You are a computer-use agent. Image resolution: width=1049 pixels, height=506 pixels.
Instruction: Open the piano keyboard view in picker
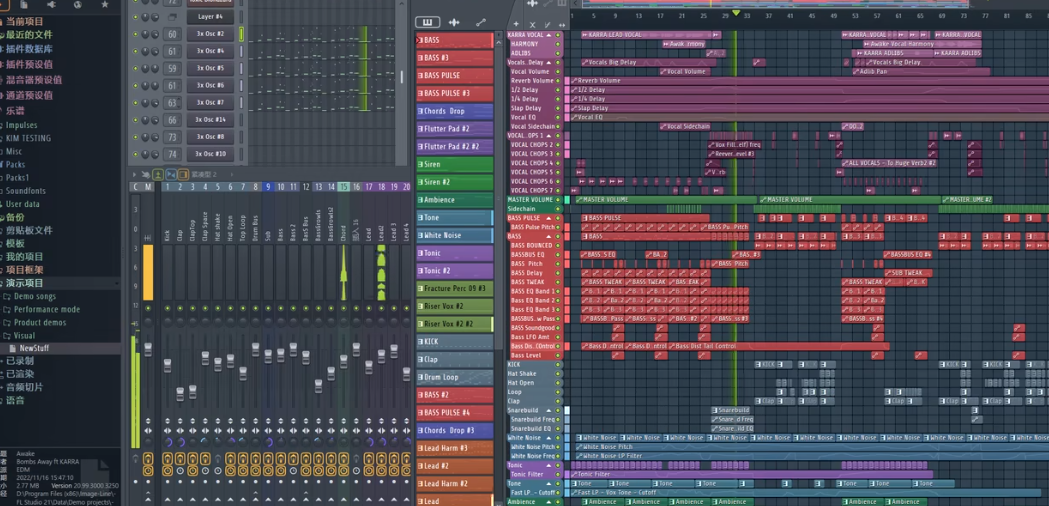coord(427,22)
